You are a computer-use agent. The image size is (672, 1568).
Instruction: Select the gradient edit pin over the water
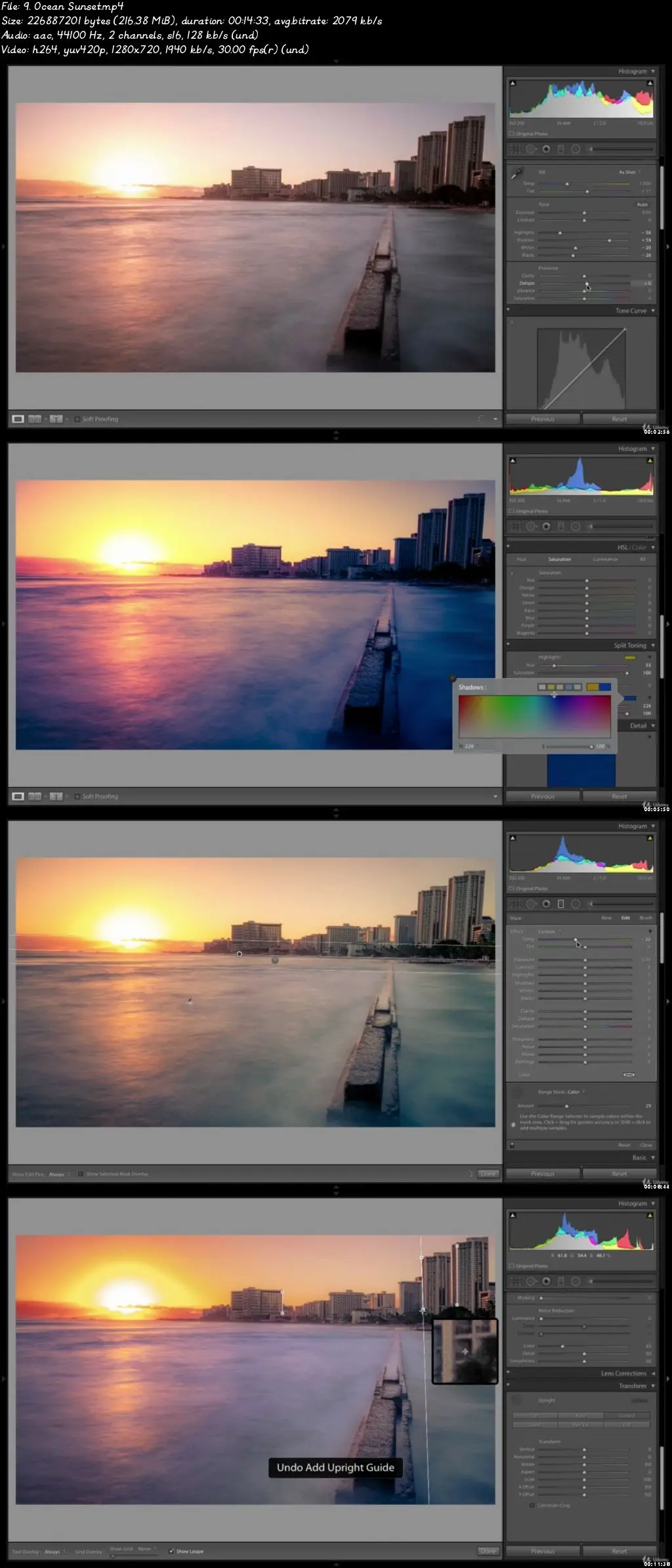[x=275, y=960]
